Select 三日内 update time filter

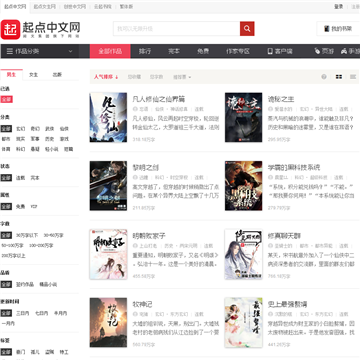(23, 313)
